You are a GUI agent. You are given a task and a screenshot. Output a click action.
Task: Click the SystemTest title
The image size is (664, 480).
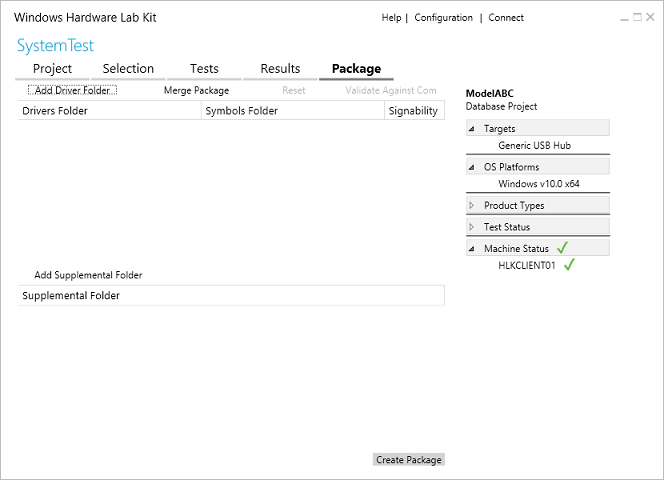tap(55, 45)
